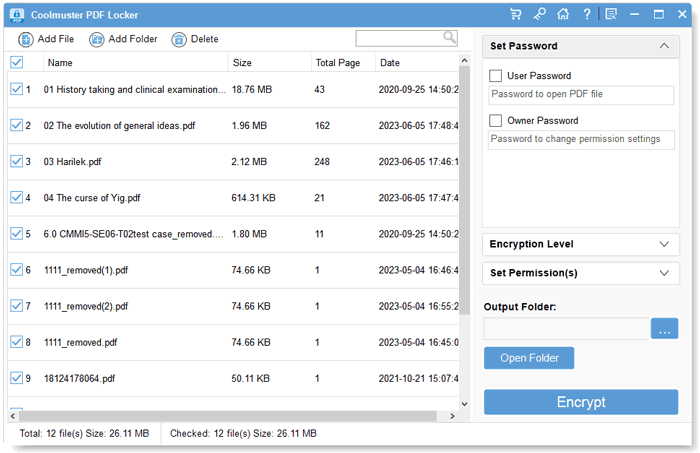700x453 pixels.
Task: Uncheck the file 03 Harilek.pdf
Action: (16, 161)
